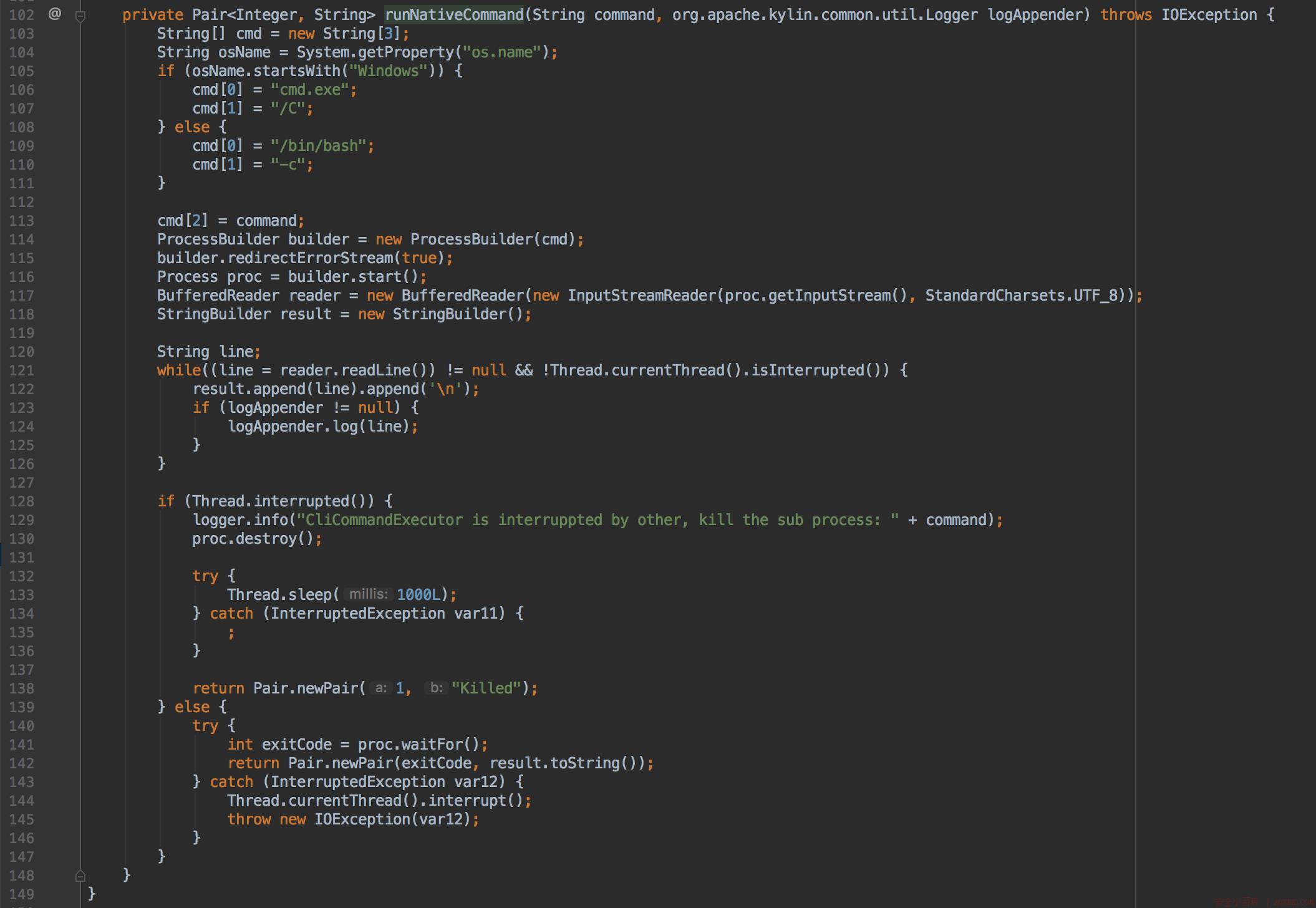The height and width of the screenshot is (908, 1316).
Task: Click the fold end marker at line 148
Action: (x=80, y=876)
